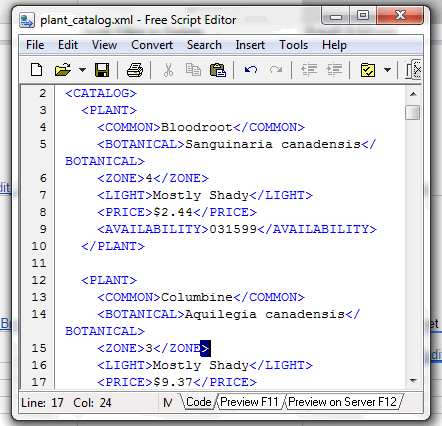Click price $9.37 on line 17
Viewport: 442px width, 426px height.
pyautogui.click(x=173, y=382)
